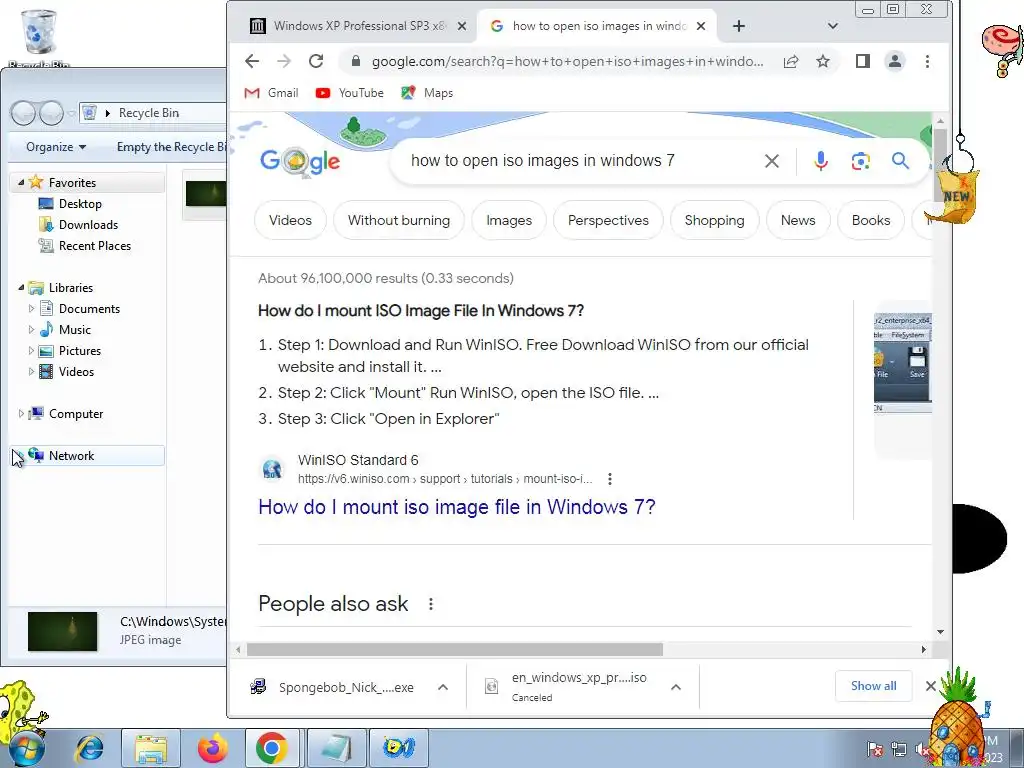Expand Computer in navigation pane

coord(21,413)
